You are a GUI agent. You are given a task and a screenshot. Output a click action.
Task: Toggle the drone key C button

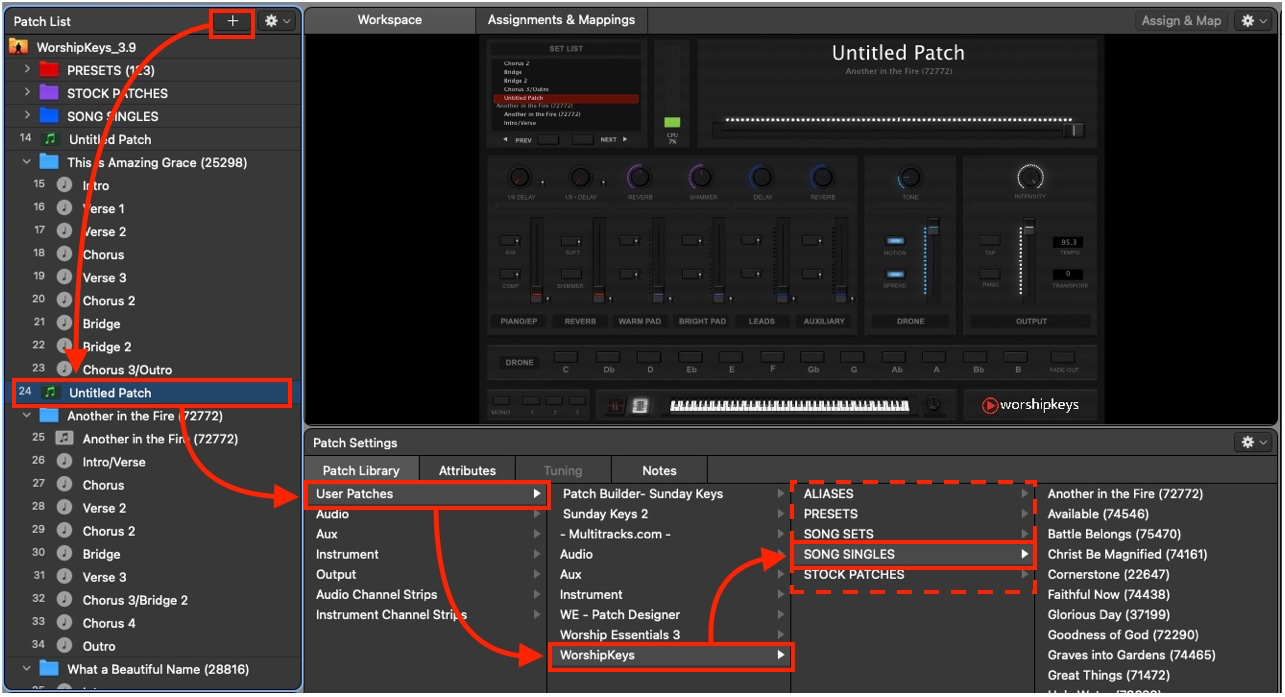(x=566, y=357)
